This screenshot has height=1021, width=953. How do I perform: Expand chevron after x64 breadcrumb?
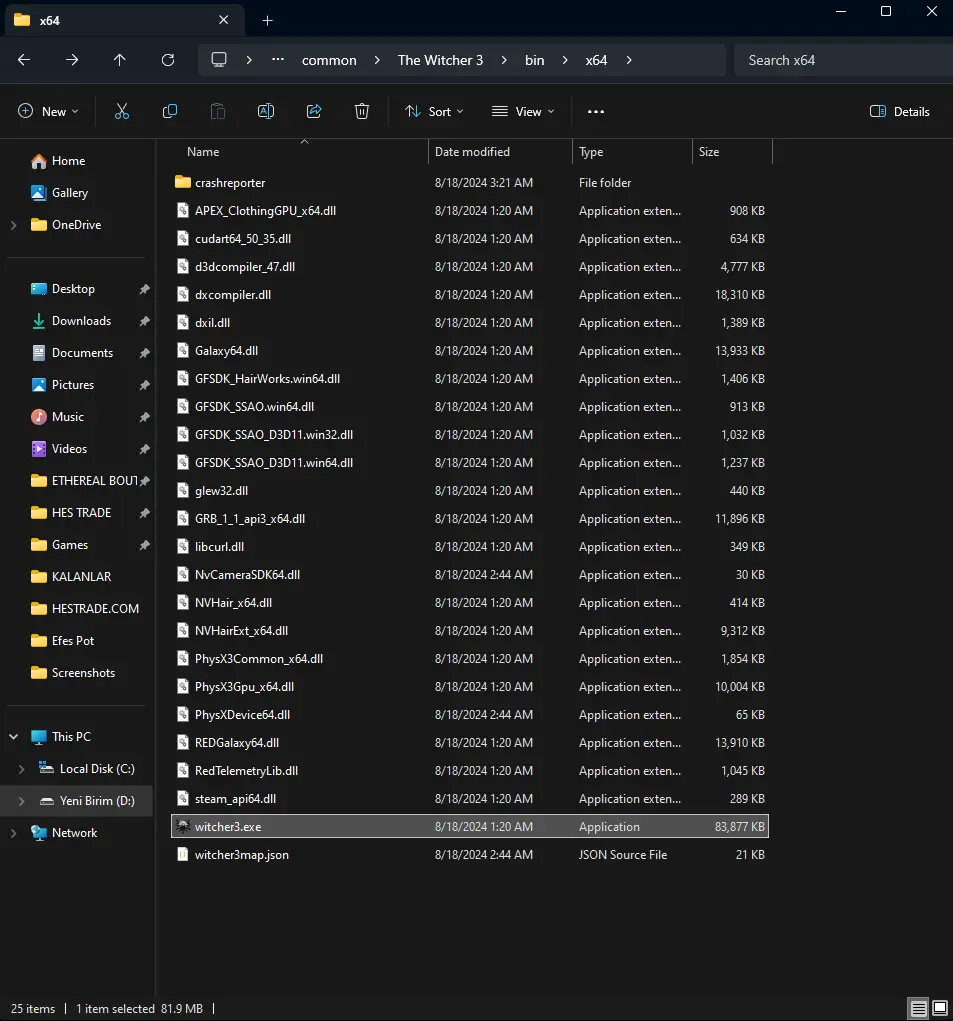pos(629,60)
